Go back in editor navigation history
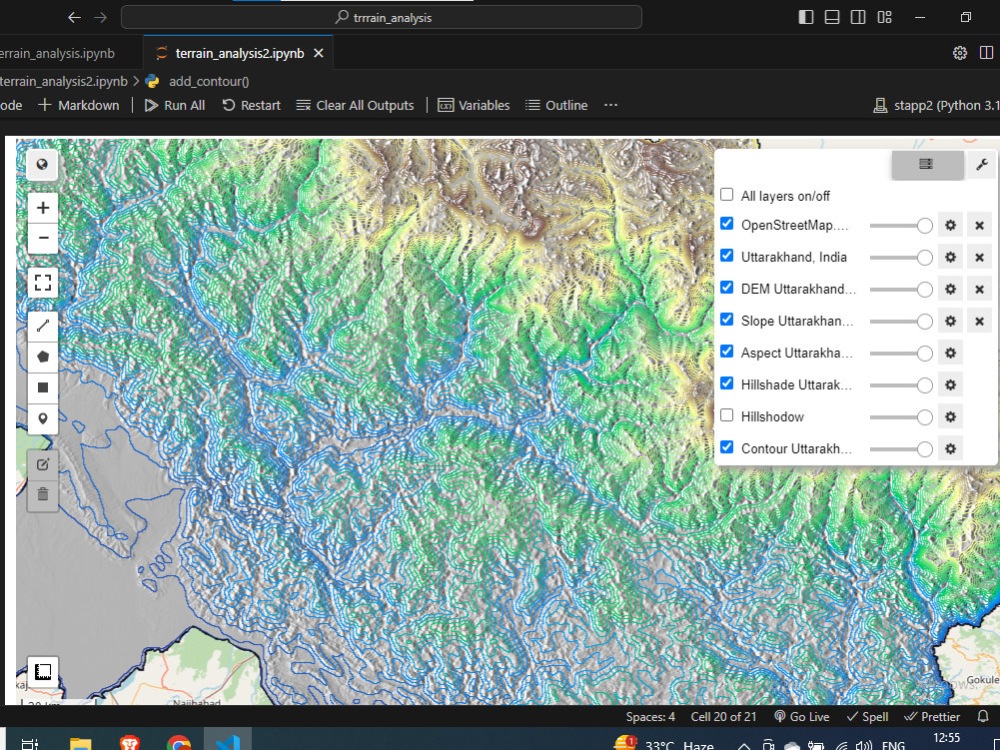This screenshot has width=1000, height=750. pos(75,17)
